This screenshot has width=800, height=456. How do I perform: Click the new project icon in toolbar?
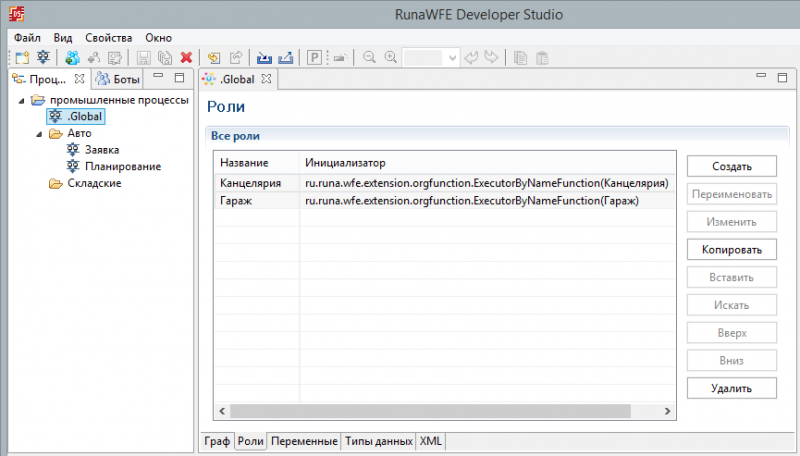tap(22, 58)
